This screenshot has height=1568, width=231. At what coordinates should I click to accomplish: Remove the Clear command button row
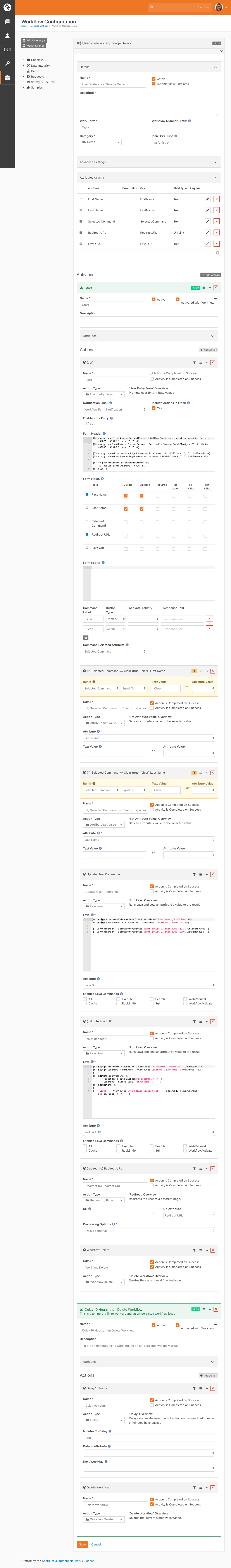(x=209, y=628)
